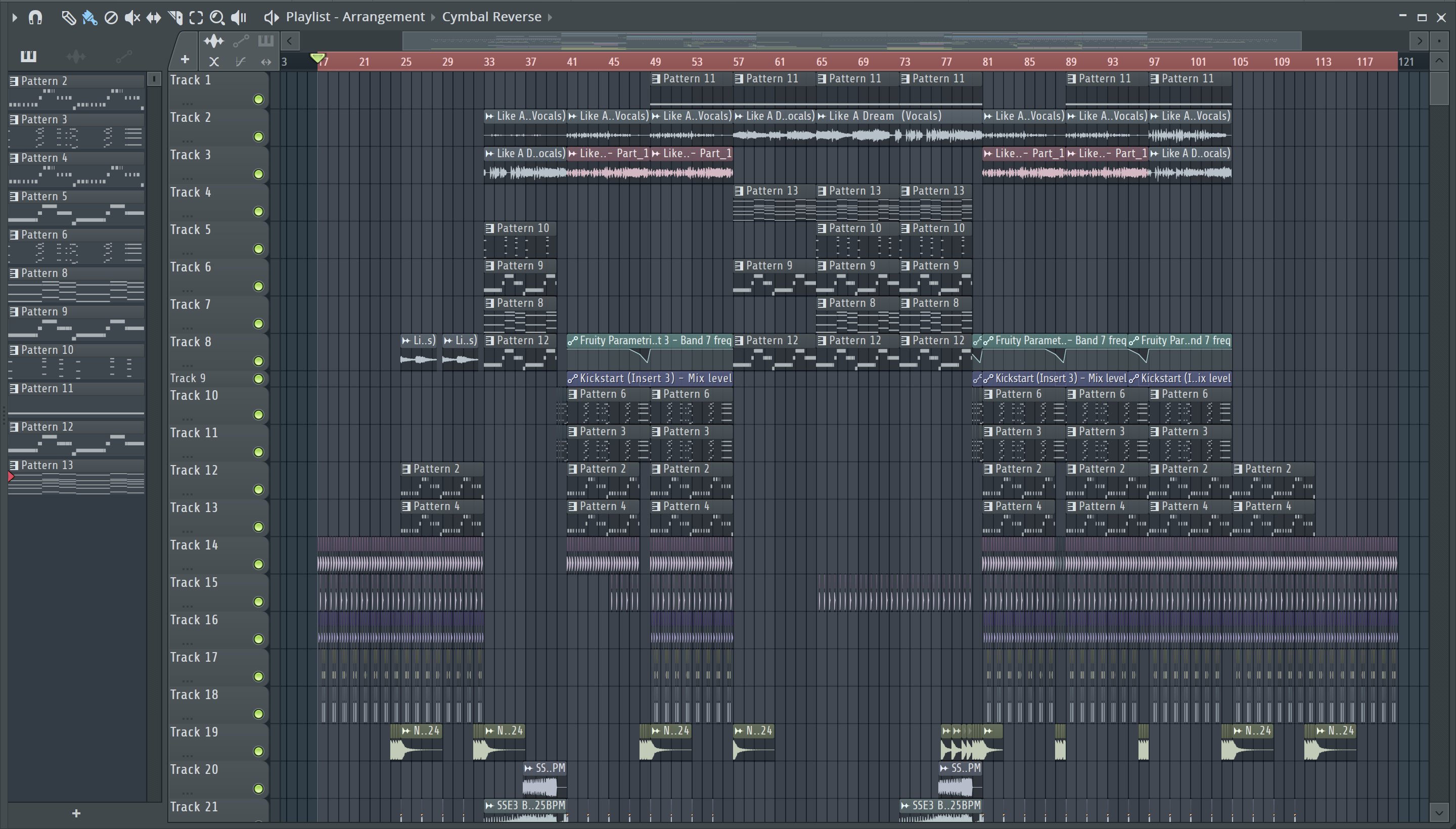Mute Track 5 with its green LED
The width and height of the screenshot is (1456, 829).
click(x=258, y=249)
